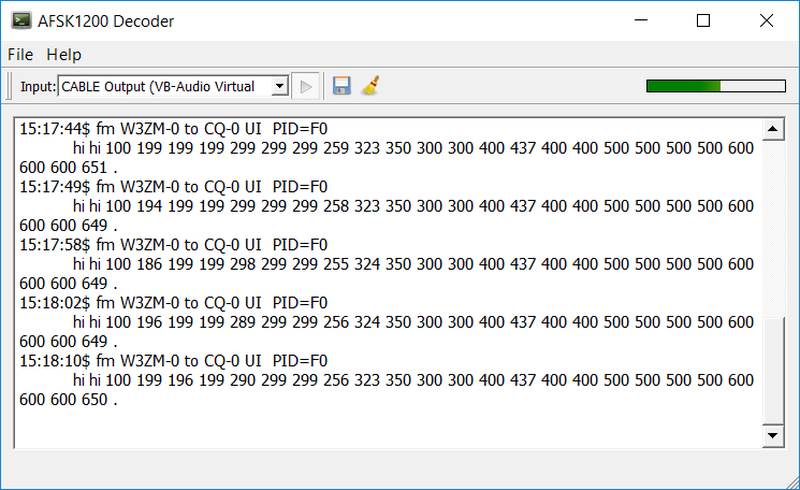This screenshot has height=490, width=800.
Task: Click the value 259 in the 15:17:44 packet
Action: pyautogui.click(x=336, y=149)
